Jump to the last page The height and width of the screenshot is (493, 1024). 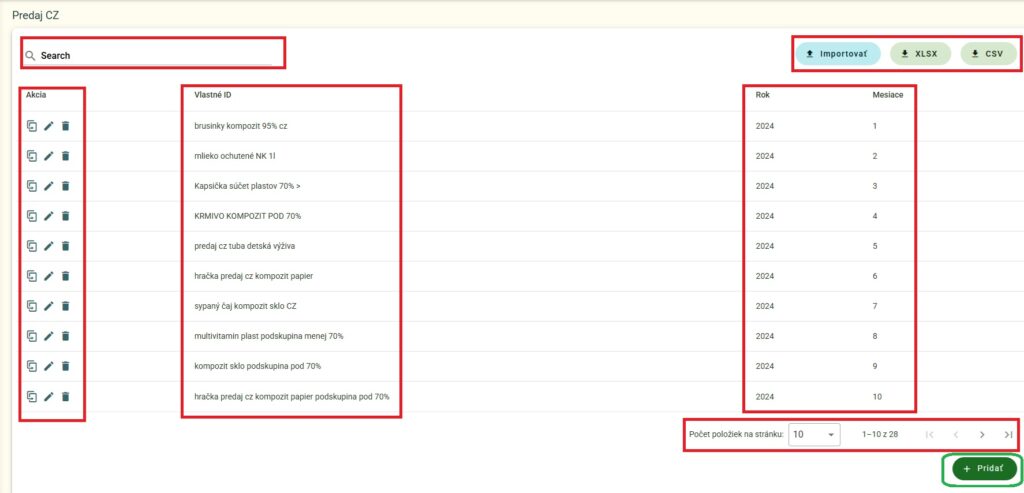coord(1008,435)
